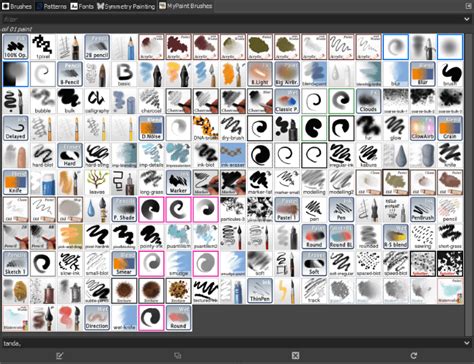Choose the PenBrush brush
This screenshot has height=364, width=474.
tap(423, 210)
